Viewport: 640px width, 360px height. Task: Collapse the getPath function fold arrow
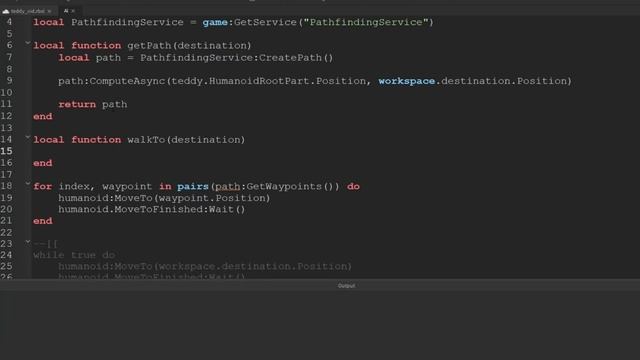(28, 42)
